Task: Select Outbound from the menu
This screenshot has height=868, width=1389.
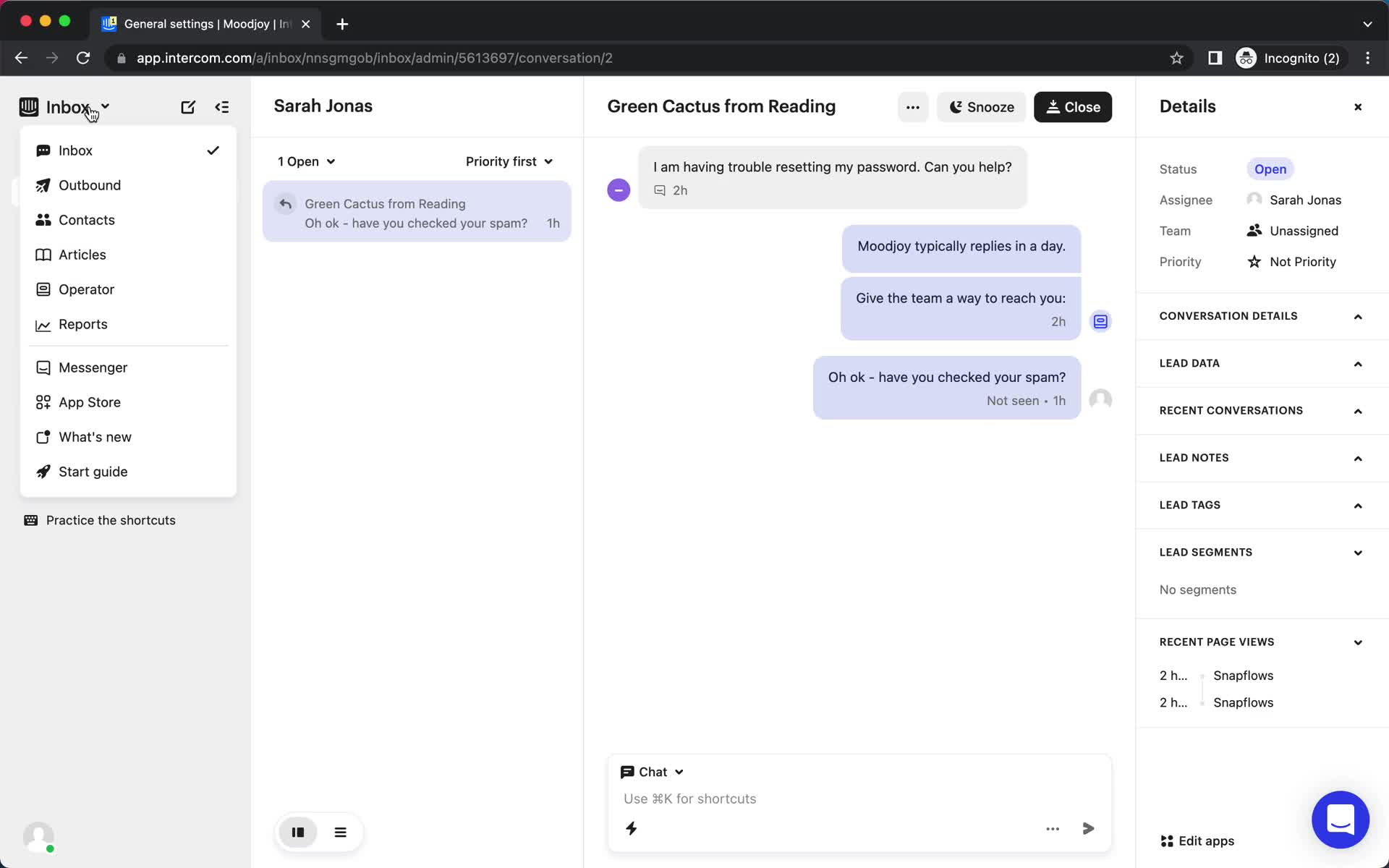Action: (90, 185)
